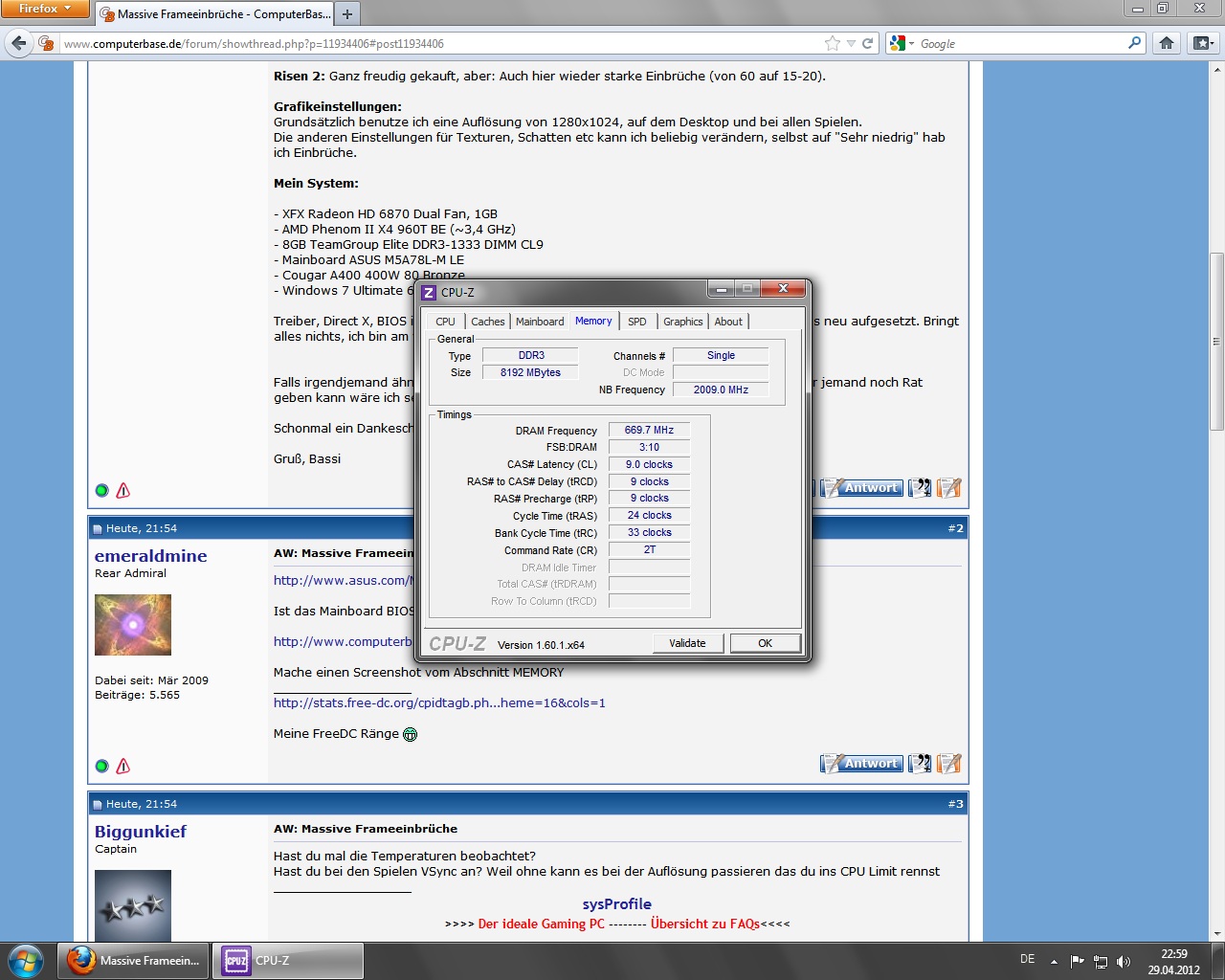
Task: Open the network icon in the system tray
Action: (x=1101, y=961)
